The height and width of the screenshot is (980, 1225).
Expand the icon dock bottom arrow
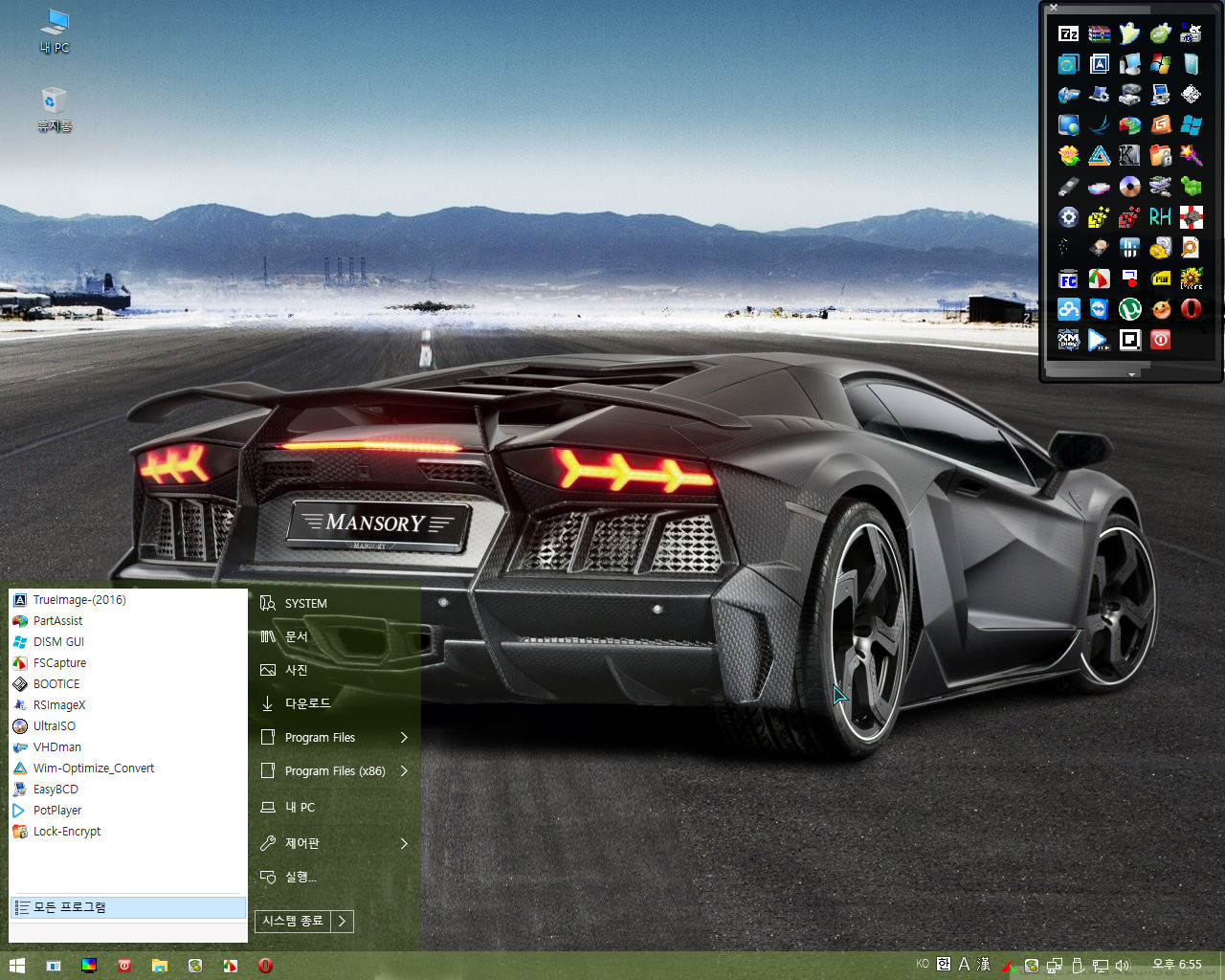click(1131, 373)
